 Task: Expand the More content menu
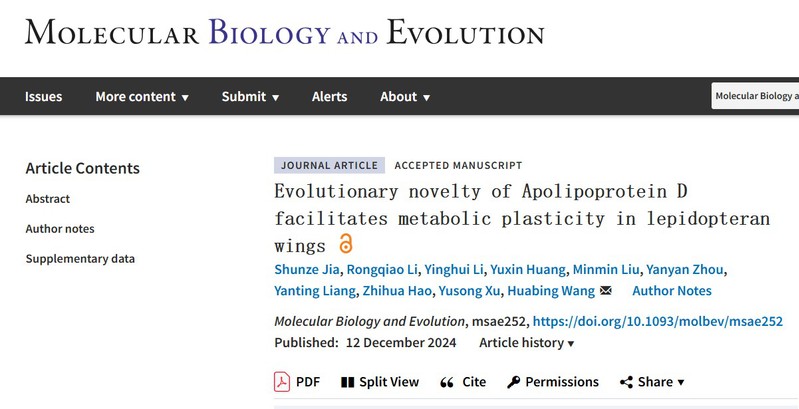coord(142,97)
